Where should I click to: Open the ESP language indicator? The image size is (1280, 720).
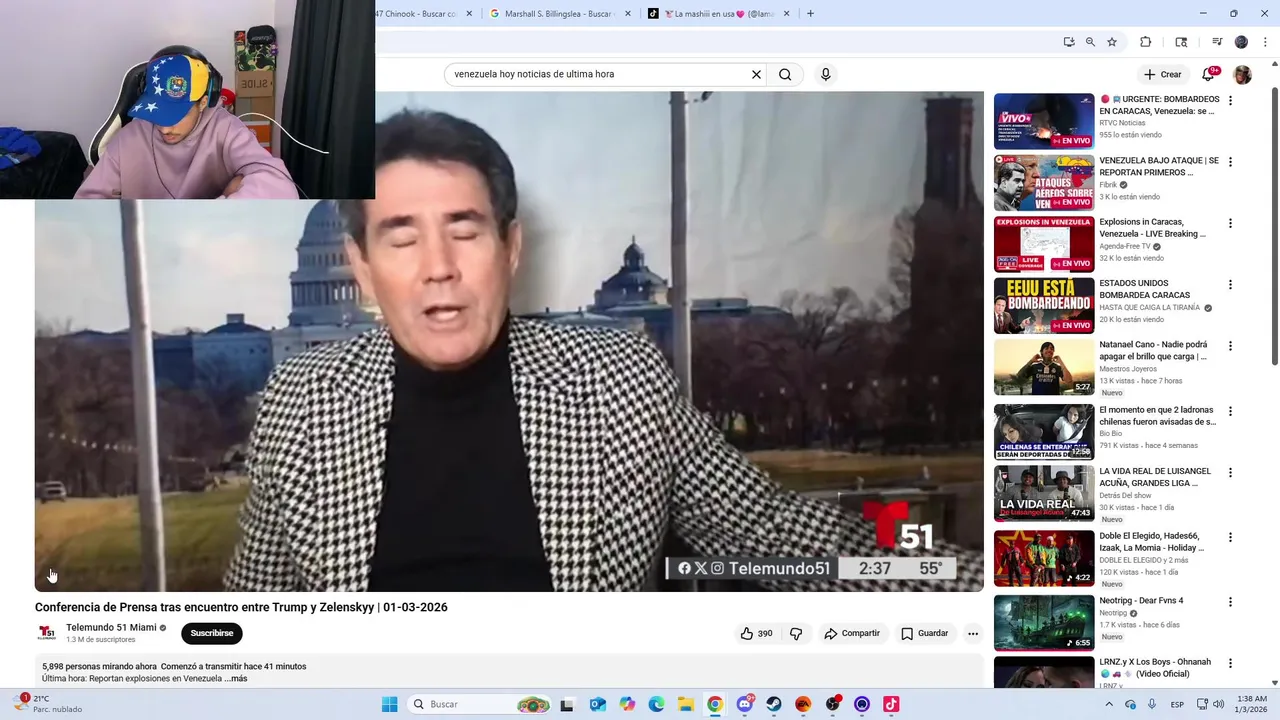[1178, 704]
